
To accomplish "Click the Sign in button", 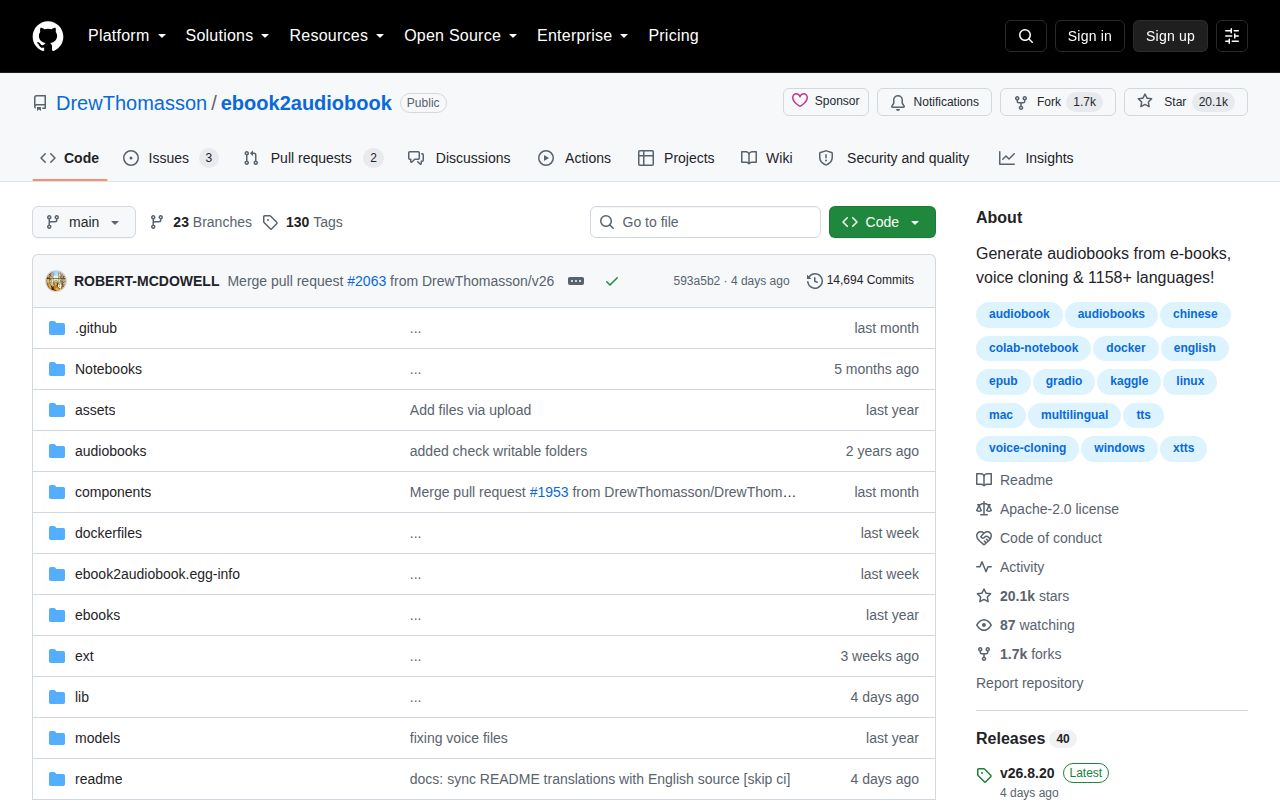I will (1089, 36).
